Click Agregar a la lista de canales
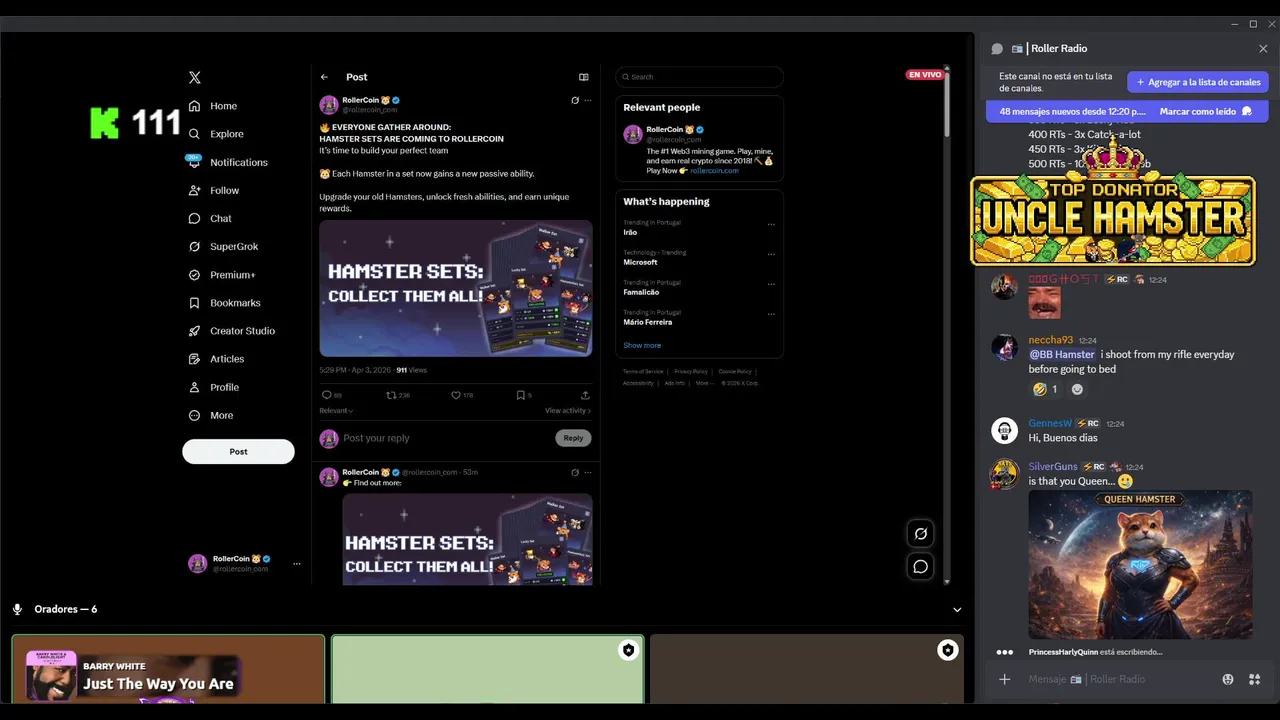Image resolution: width=1280 pixels, height=720 pixels. tap(1198, 82)
